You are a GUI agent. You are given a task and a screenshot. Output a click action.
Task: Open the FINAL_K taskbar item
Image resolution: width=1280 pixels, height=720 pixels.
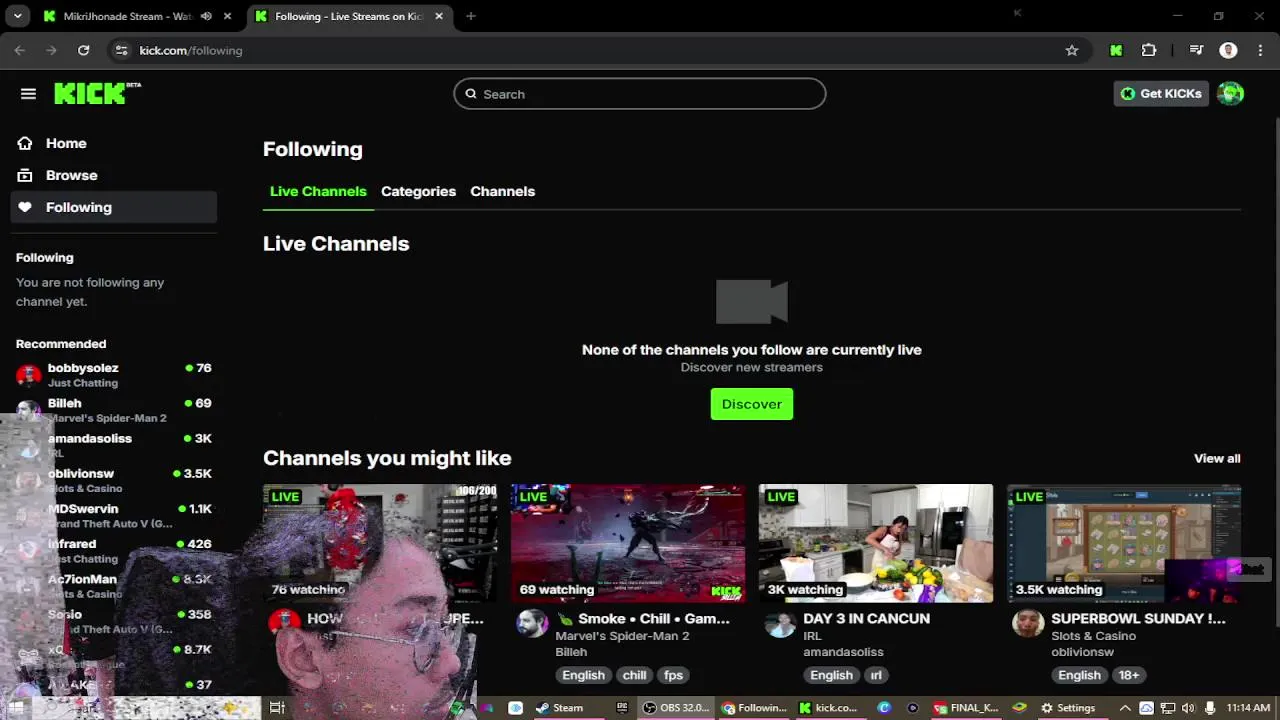click(x=966, y=708)
